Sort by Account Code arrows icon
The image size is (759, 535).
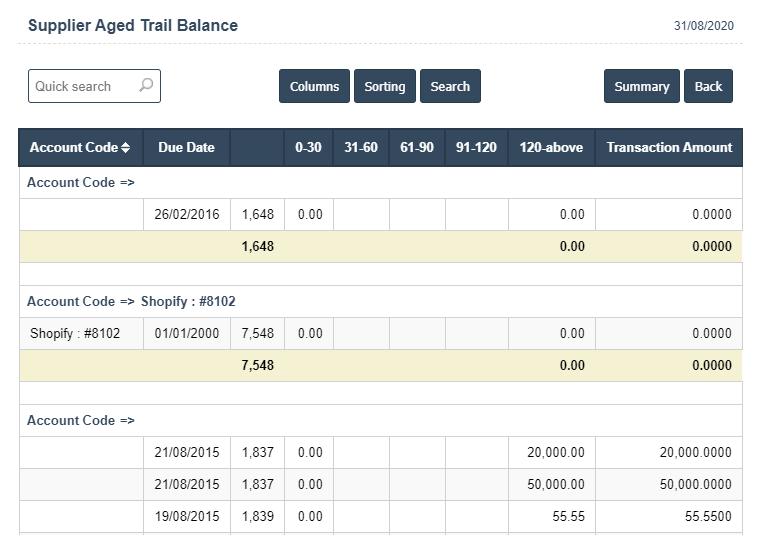click(125, 148)
